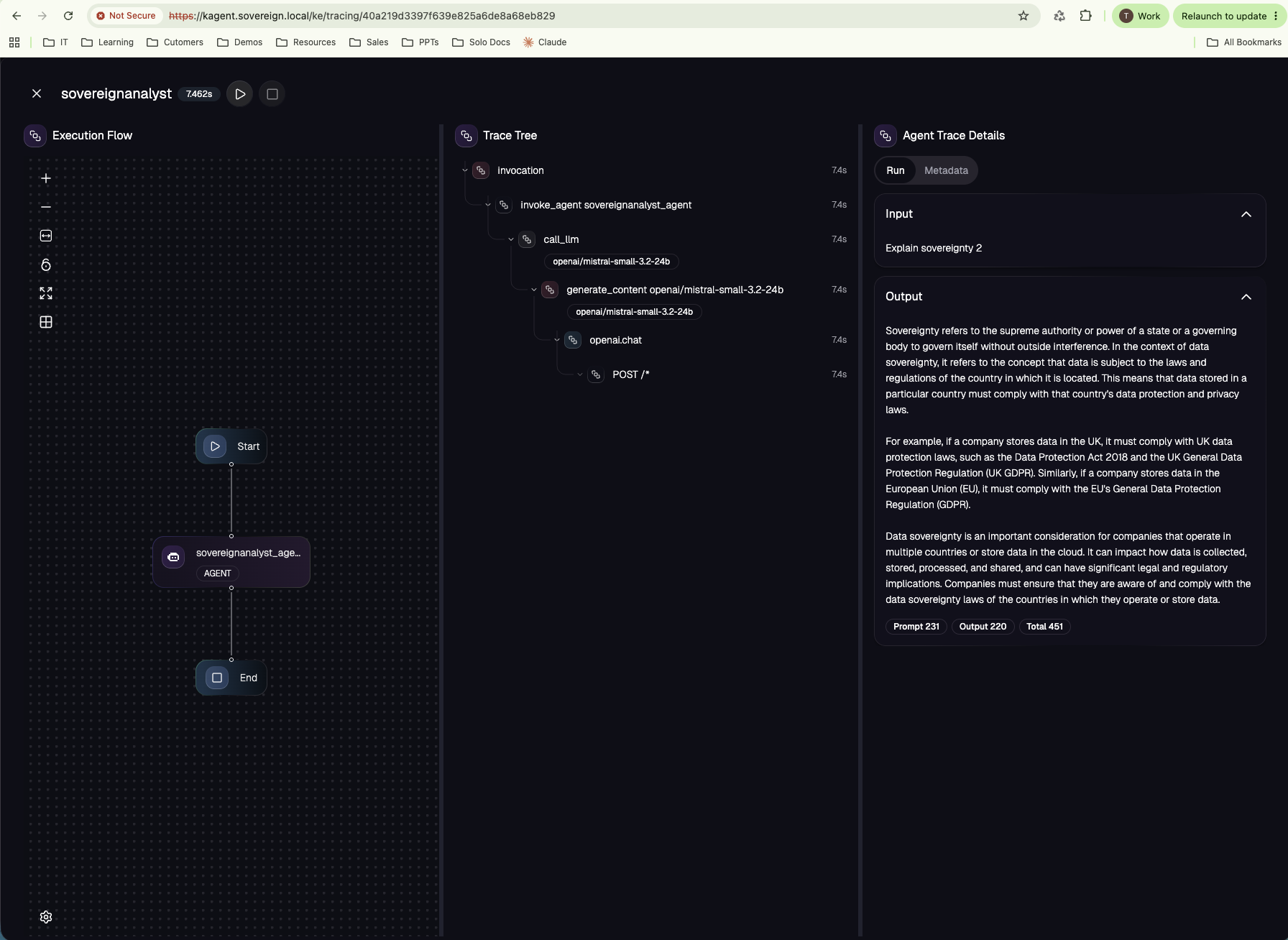Open the apps grid in bookmarks bar
Image resolution: width=1288 pixels, height=940 pixels.
click(14, 42)
